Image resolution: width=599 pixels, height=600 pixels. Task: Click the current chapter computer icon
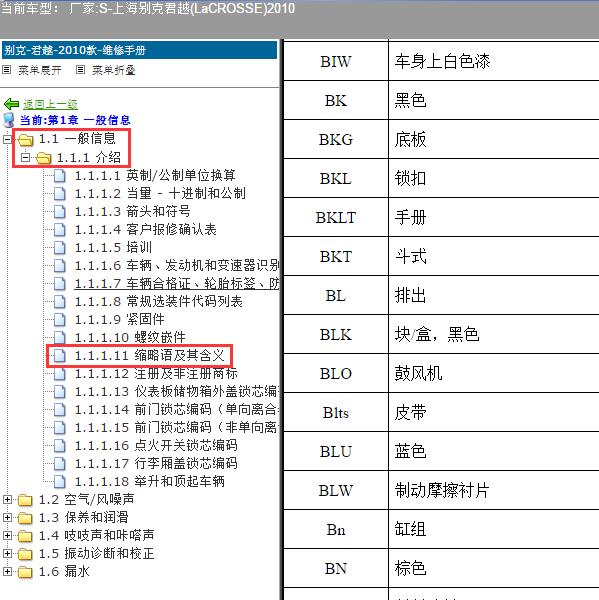pyautogui.click(x=9, y=120)
